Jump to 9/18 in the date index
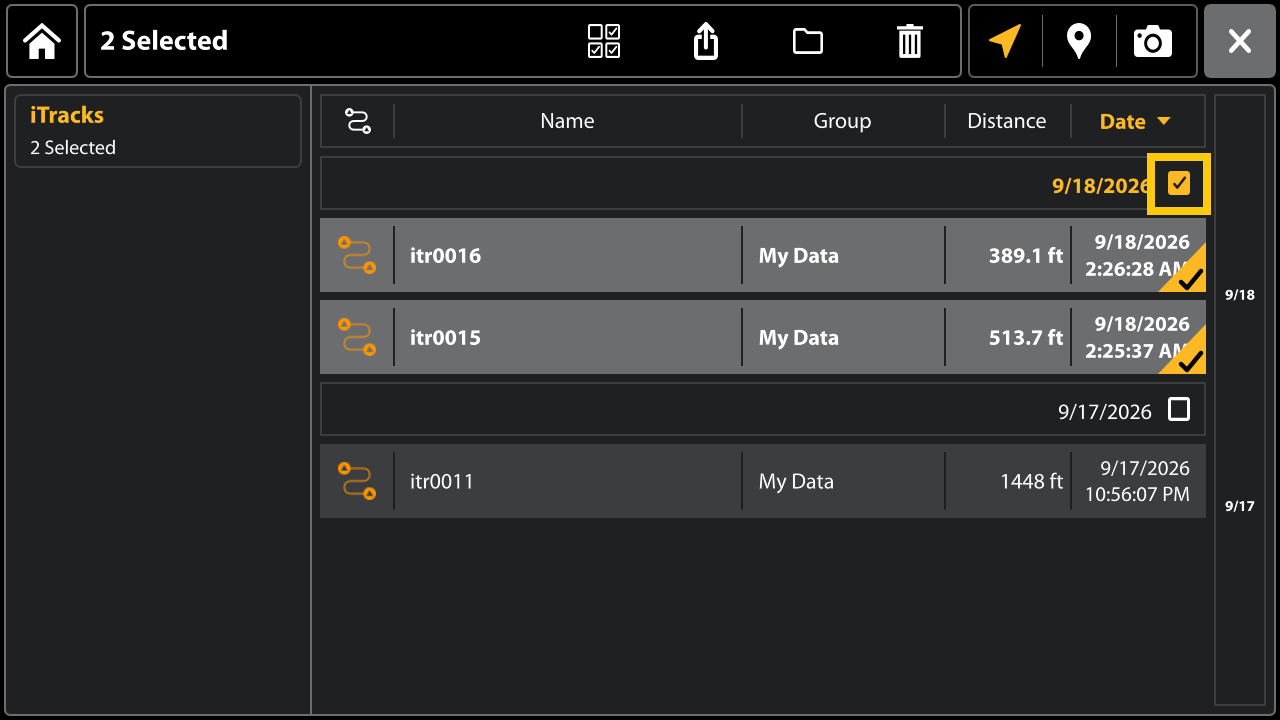1280x720 pixels. pyautogui.click(x=1240, y=295)
